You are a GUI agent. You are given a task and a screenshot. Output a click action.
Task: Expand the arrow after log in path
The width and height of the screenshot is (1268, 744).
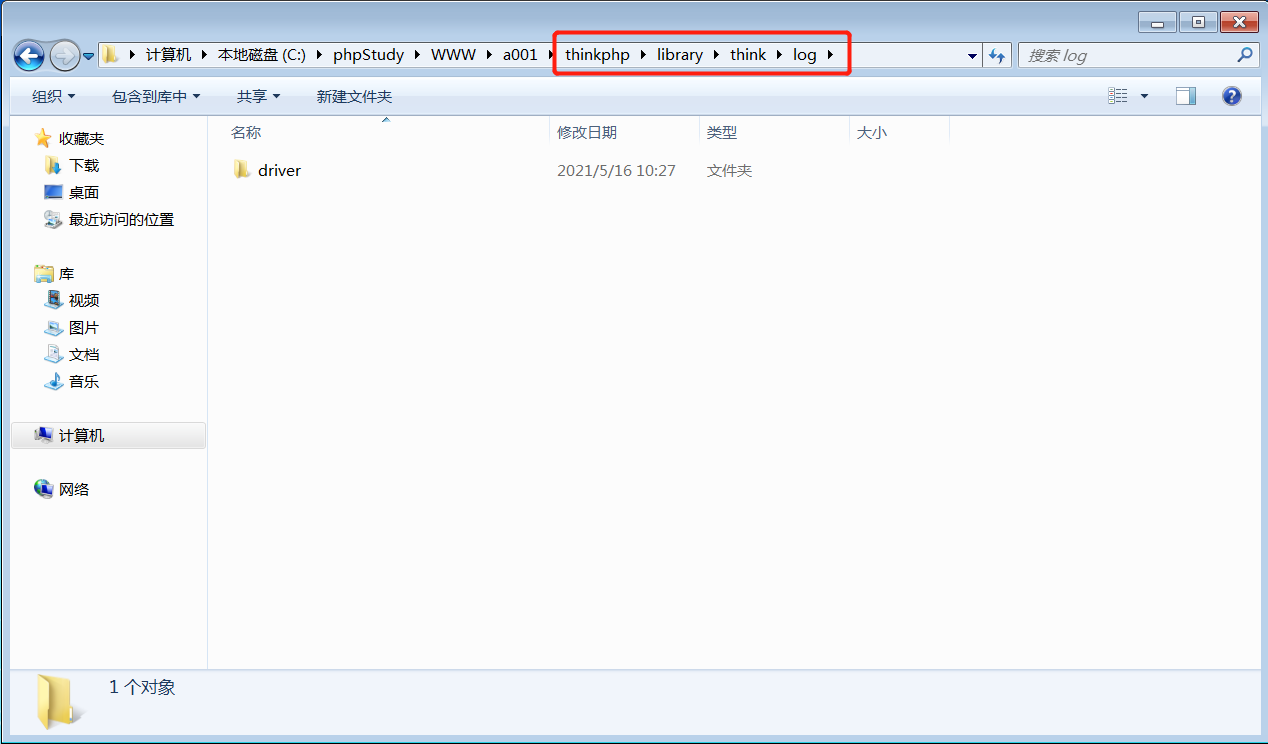pyautogui.click(x=830, y=55)
